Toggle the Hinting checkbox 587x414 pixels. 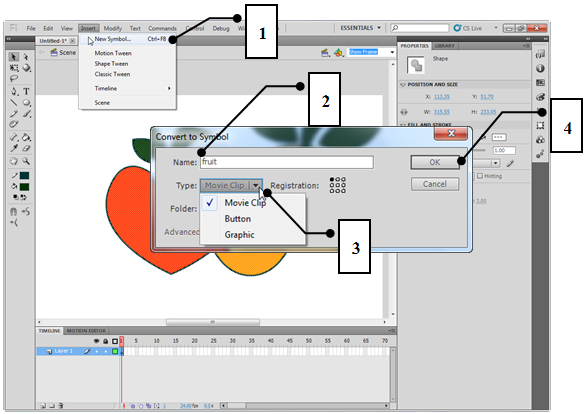click(x=480, y=176)
